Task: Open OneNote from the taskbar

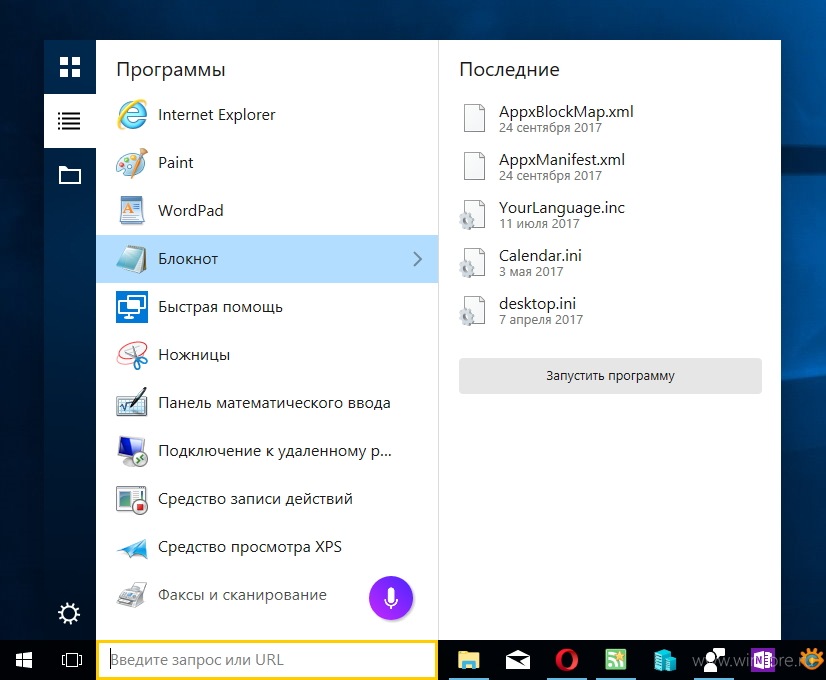Action: pos(763,659)
